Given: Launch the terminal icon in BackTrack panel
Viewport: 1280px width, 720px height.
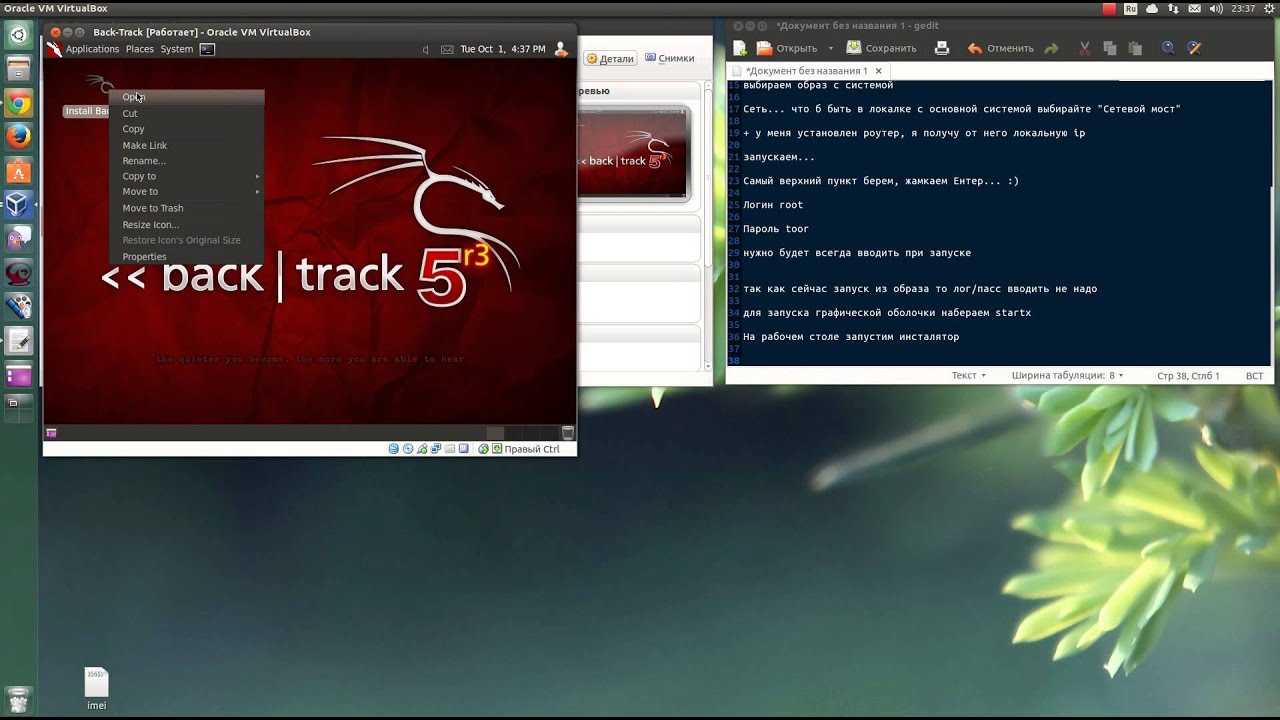Looking at the screenshot, I should (x=207, y=49).
